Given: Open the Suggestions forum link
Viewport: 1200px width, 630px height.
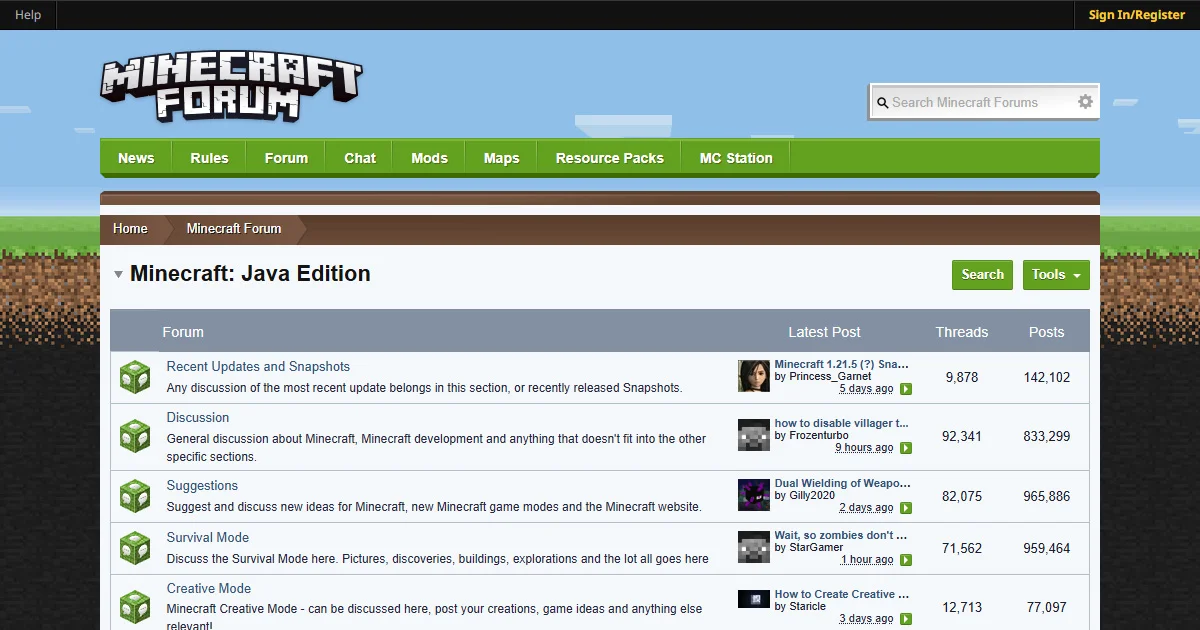Looking at the screenshot, I should click(x=202, y=486).
